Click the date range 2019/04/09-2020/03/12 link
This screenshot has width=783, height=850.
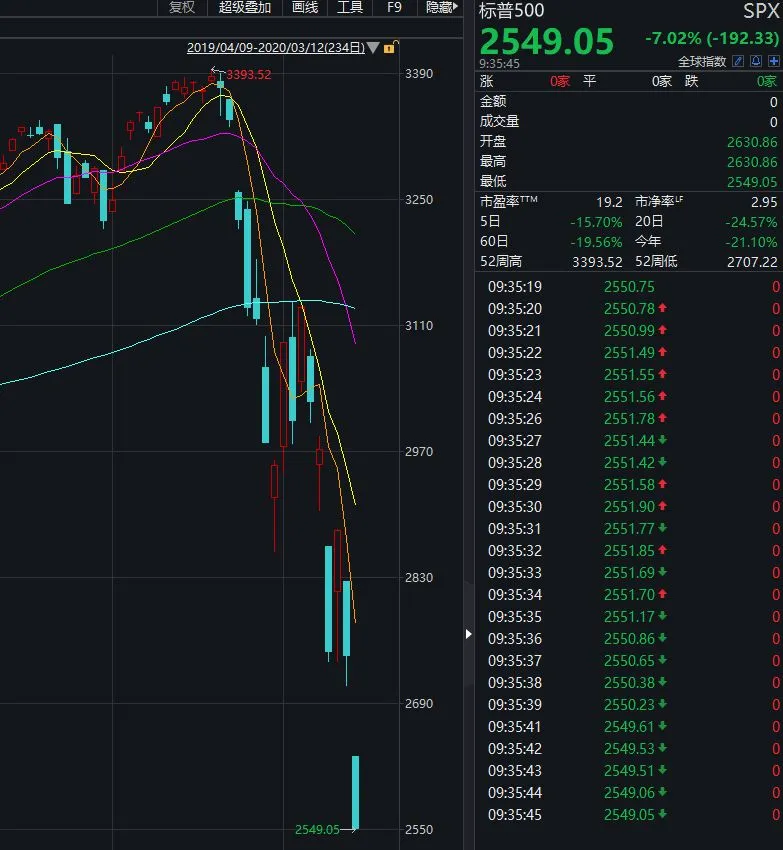click(275, 48)
